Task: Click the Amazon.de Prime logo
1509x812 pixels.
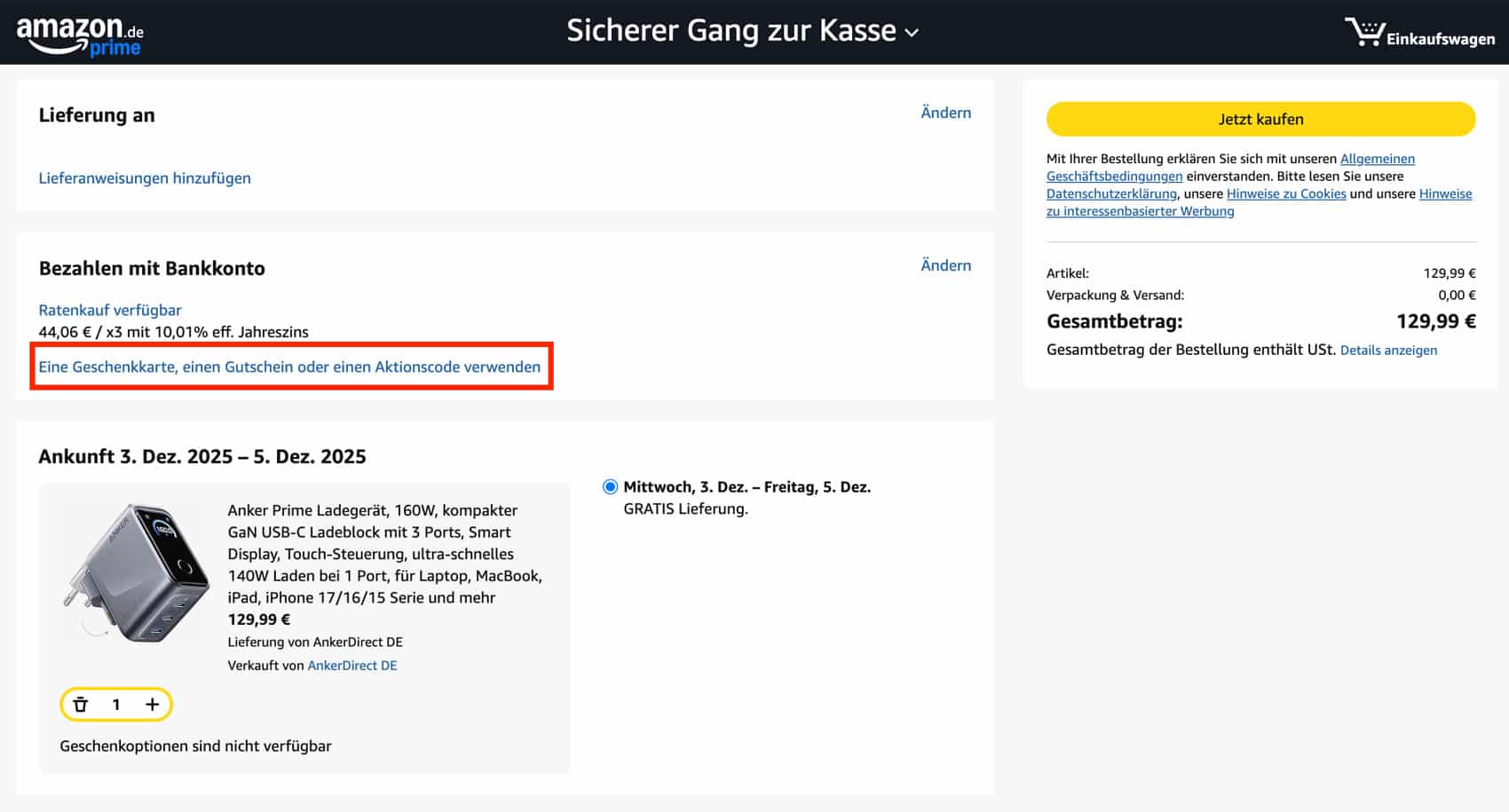Action: click(x=80, y=35)
